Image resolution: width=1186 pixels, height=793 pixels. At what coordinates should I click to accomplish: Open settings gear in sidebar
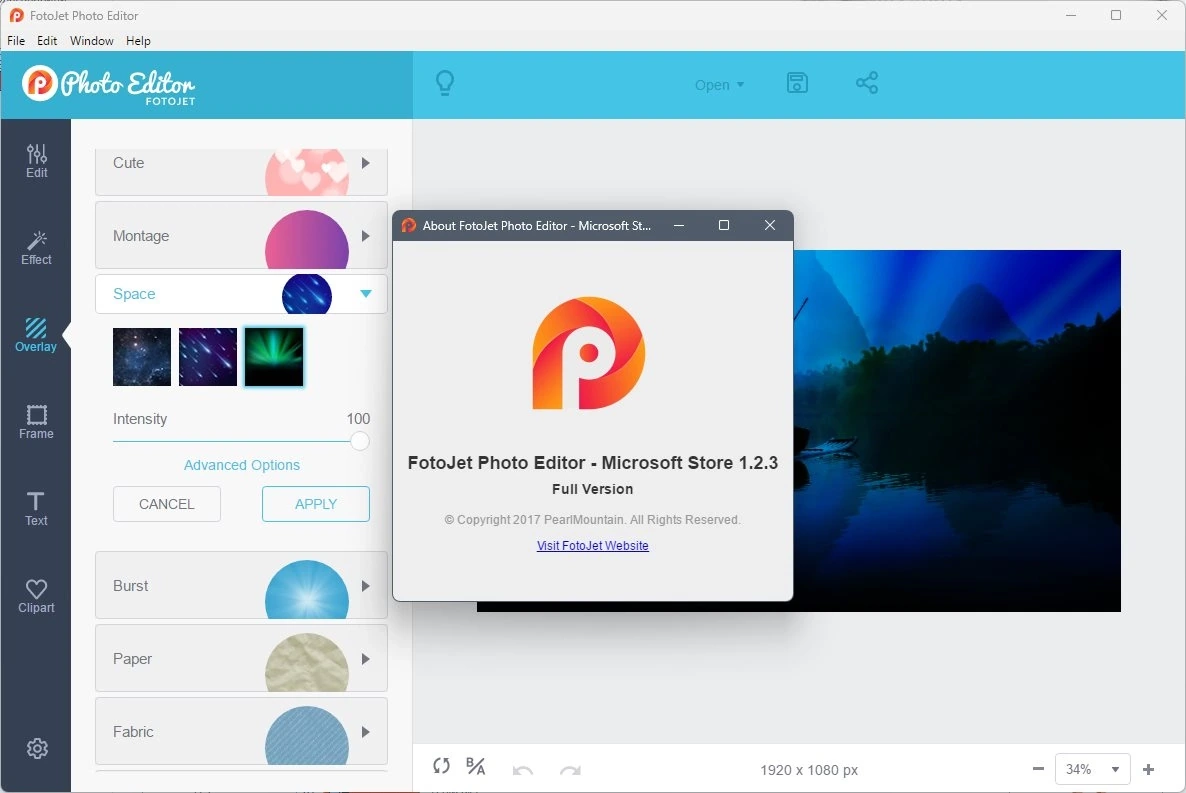37,748
